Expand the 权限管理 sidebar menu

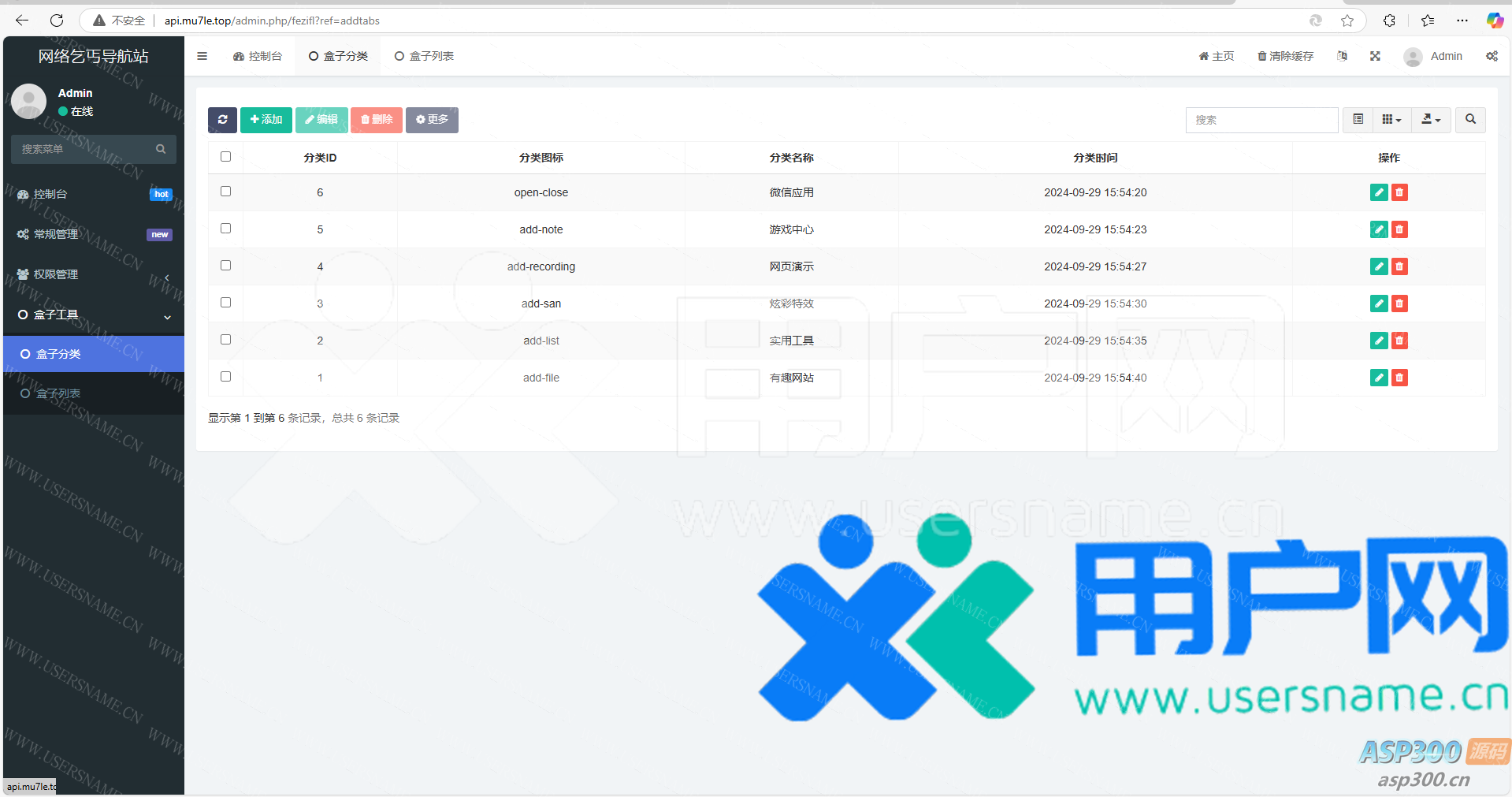93,274
